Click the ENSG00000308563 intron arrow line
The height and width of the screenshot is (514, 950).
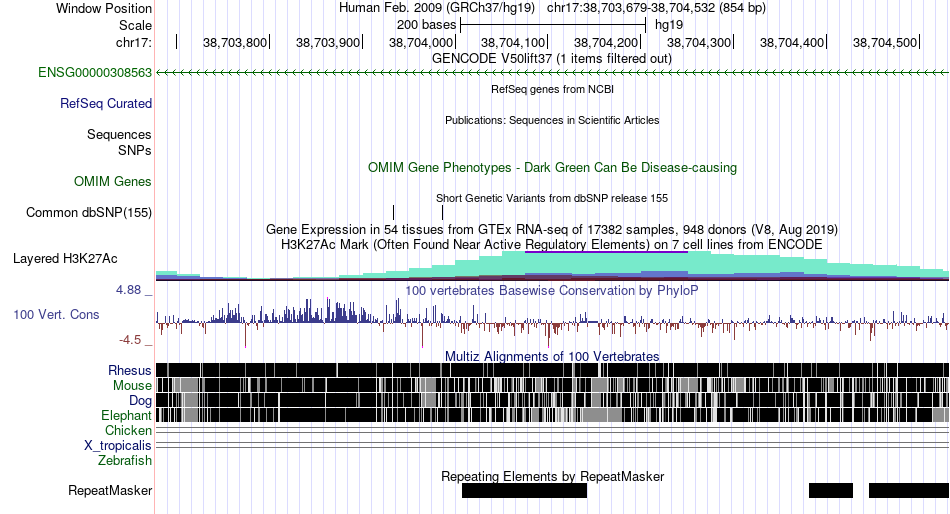(x=552, y=73)
